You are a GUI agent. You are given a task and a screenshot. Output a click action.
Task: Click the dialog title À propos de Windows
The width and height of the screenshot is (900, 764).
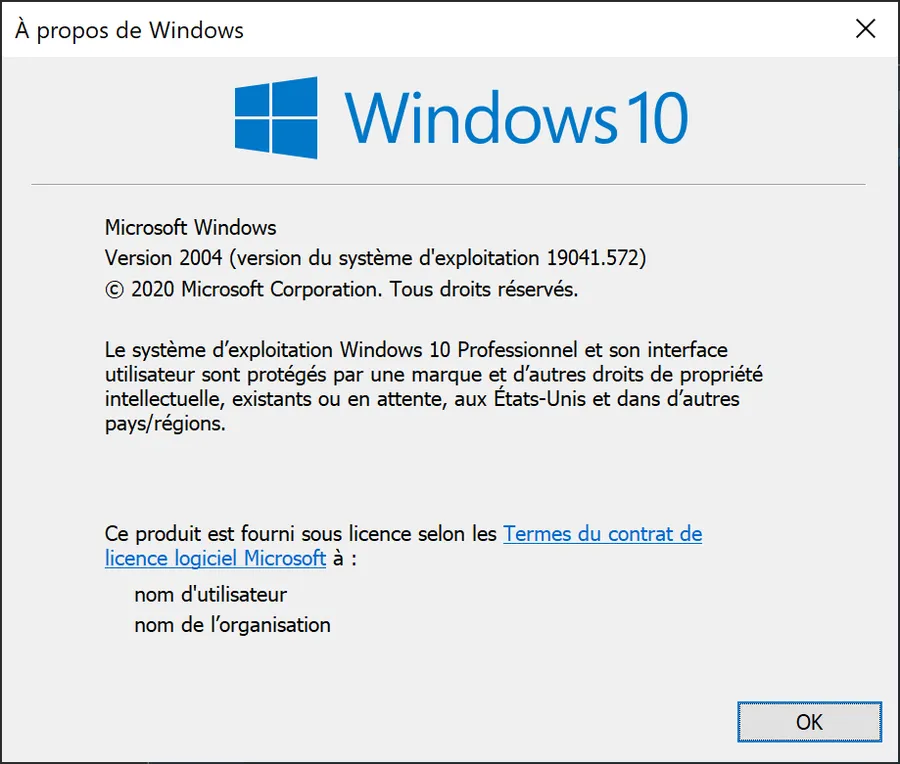pyautogui.click(x=130, y=30)
